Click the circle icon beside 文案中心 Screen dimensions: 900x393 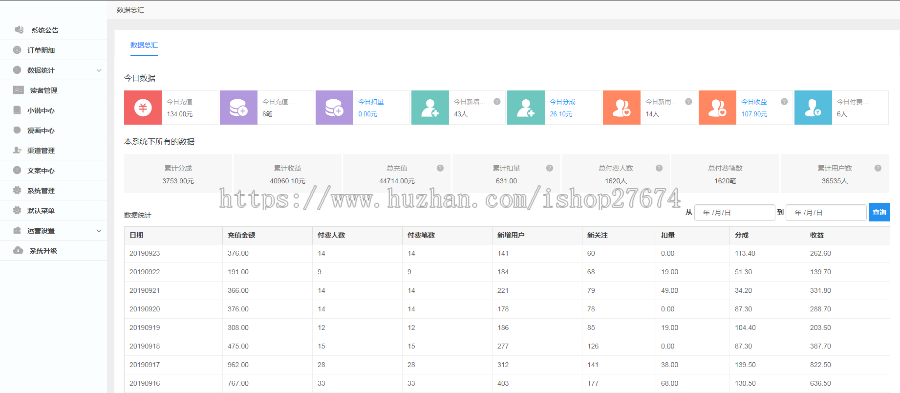[x=17, y=170]
